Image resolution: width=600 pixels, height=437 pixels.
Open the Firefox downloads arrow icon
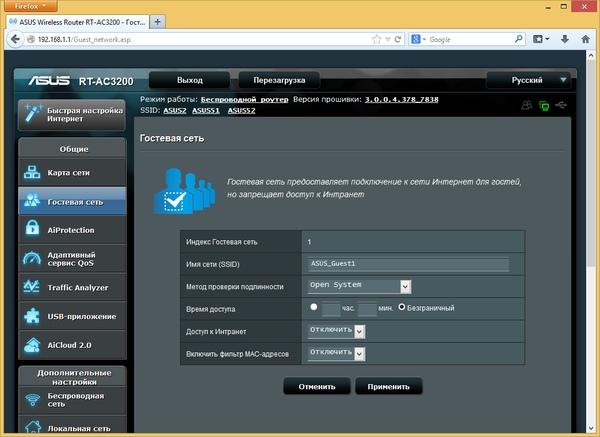pos(565,39)
